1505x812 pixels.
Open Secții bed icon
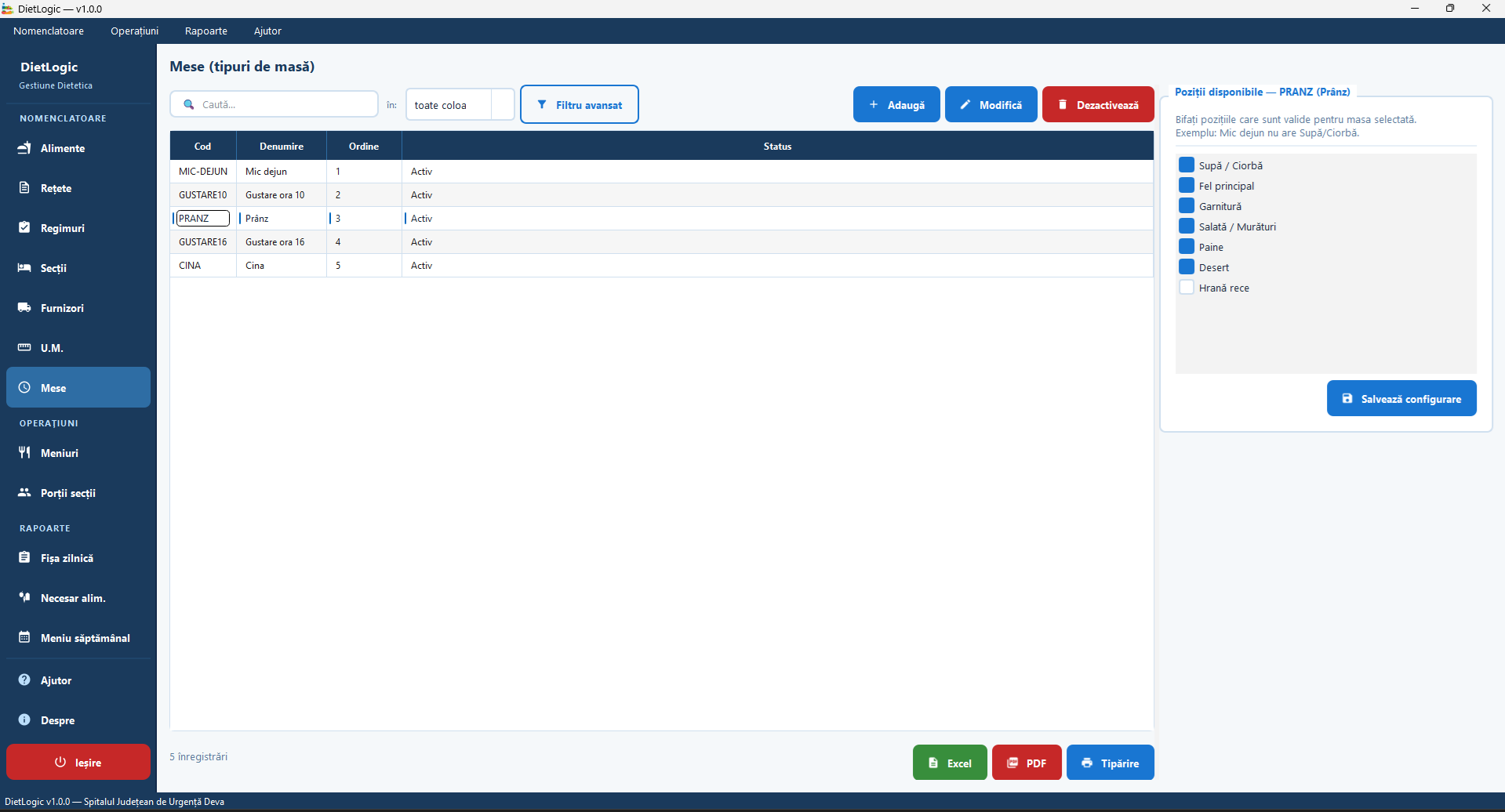[x=24, y=268]
